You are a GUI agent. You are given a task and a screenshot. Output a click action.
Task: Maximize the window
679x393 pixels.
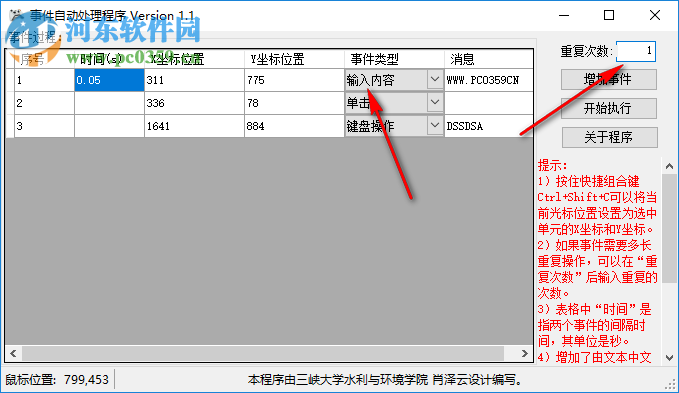[609, 16]
